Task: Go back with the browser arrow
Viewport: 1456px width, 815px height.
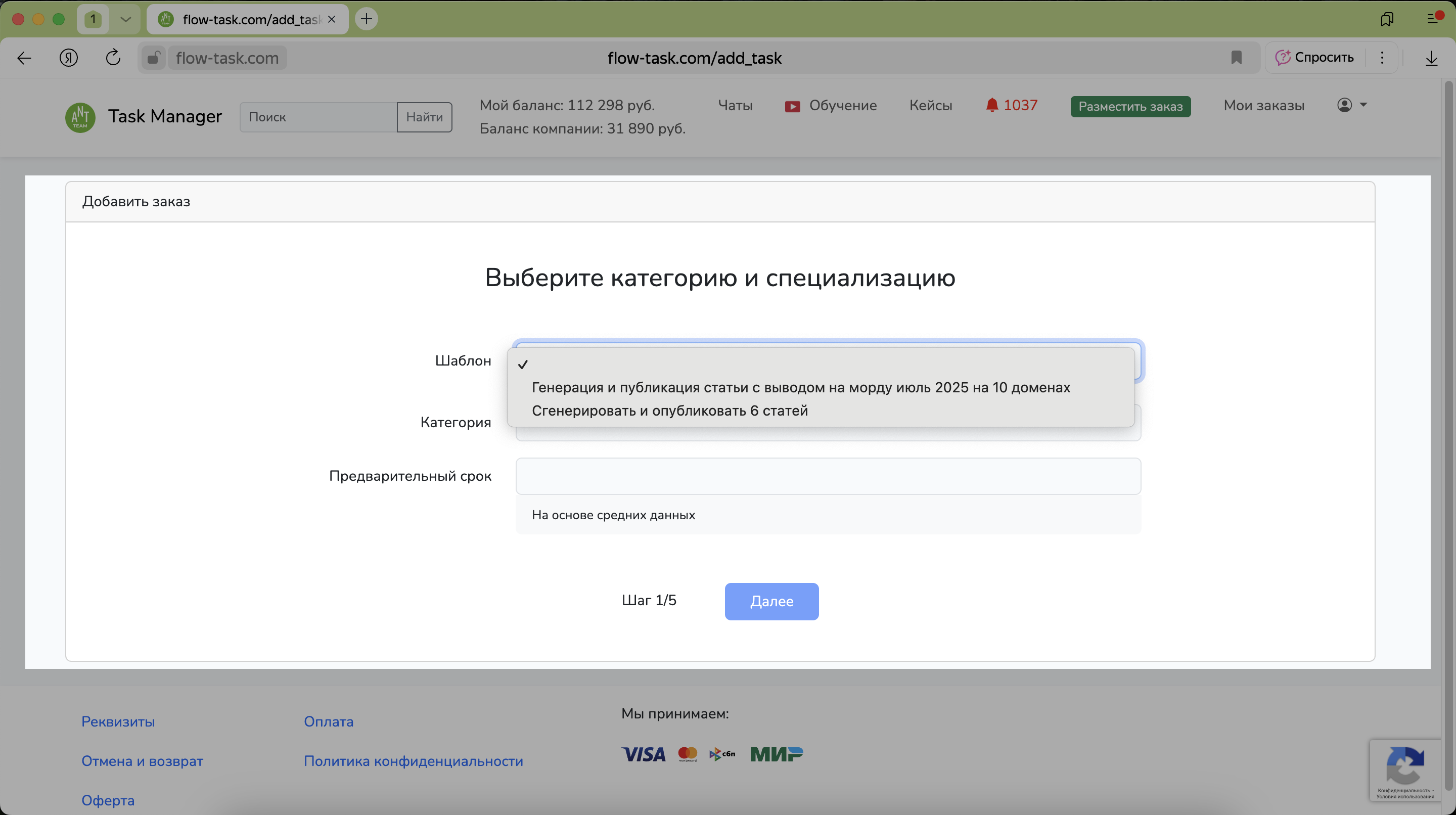Action: [24, 58]
